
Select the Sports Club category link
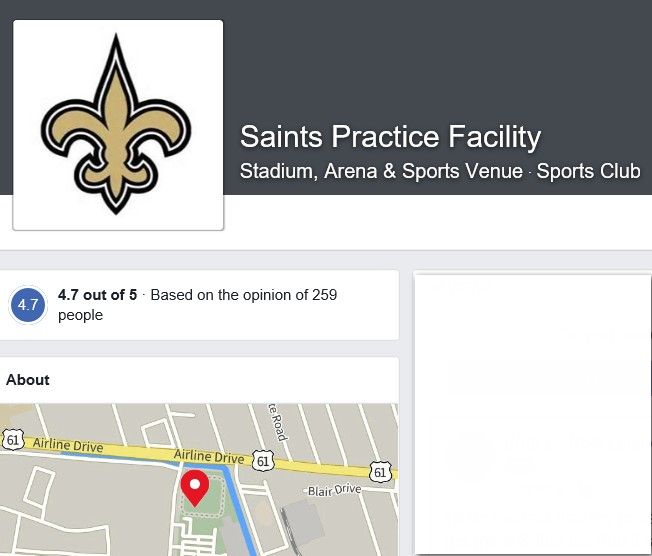coord(588,171)
